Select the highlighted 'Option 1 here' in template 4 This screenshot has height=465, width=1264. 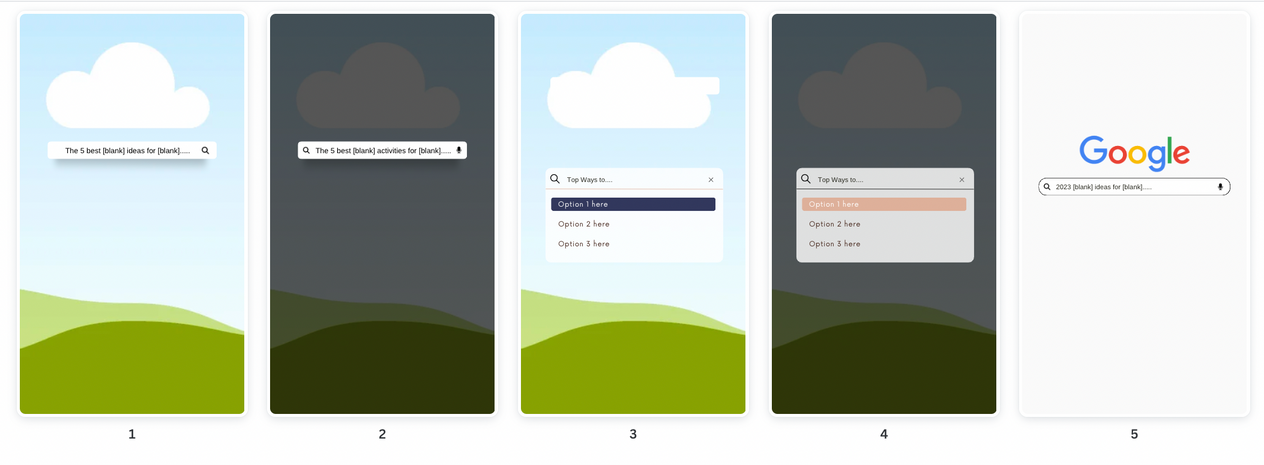click(884, 204)
